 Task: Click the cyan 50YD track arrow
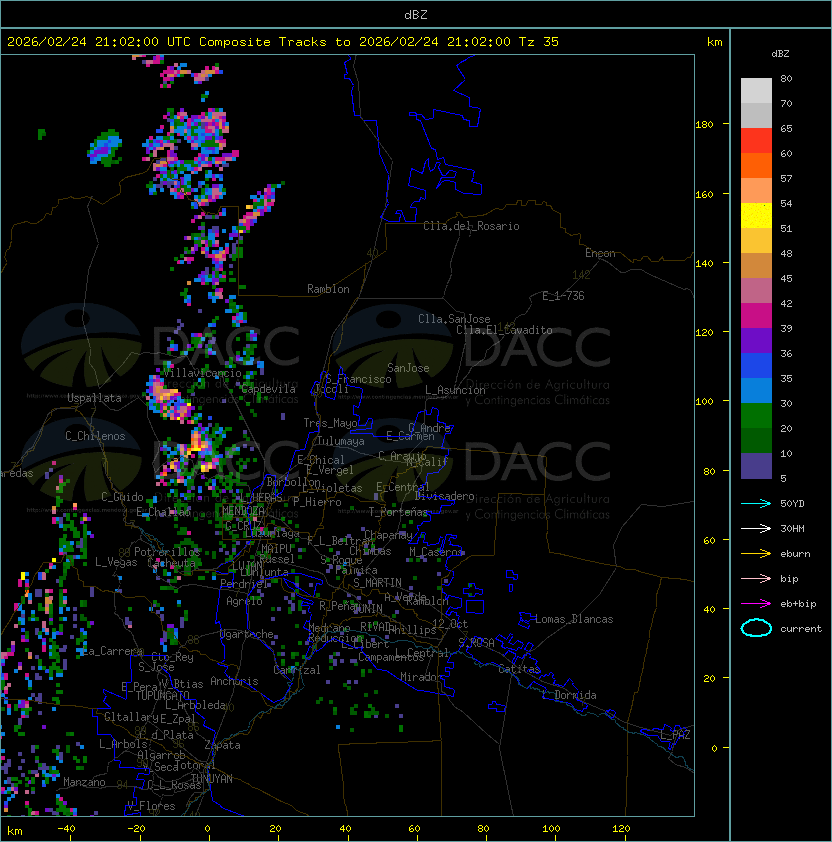[x=756, y=503]
